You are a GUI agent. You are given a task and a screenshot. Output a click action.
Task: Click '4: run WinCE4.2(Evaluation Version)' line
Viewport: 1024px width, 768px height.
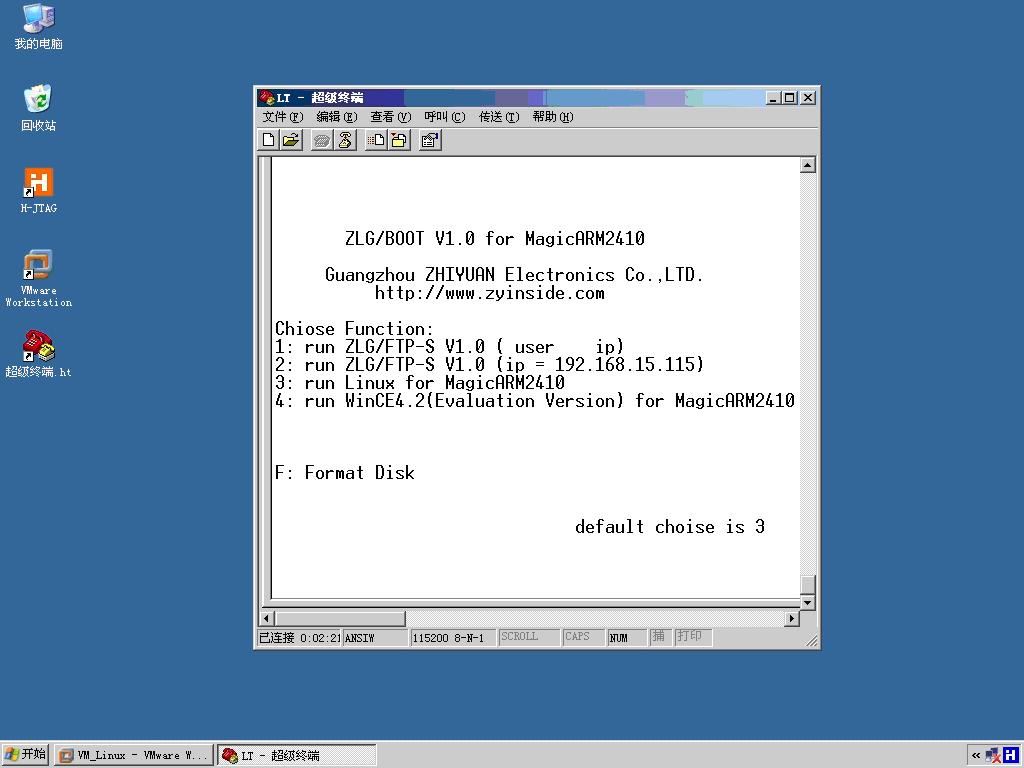[x=535, y=401]
